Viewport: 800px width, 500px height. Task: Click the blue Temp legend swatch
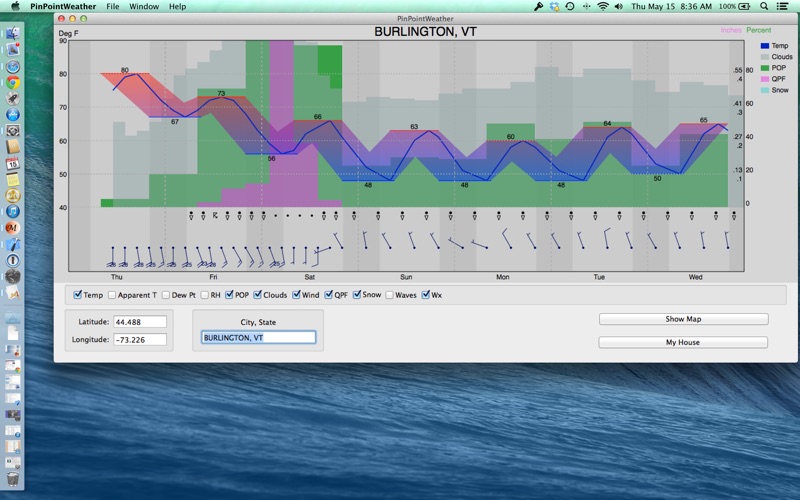764,46
